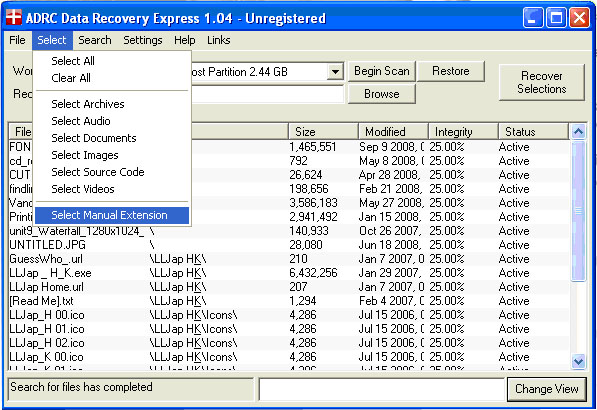Click the Begin Scan button

382,71
